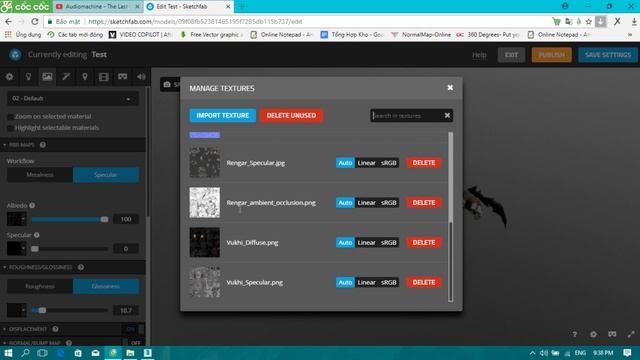
Task: Open the Materials image tab
Action: tap(47, 77)
